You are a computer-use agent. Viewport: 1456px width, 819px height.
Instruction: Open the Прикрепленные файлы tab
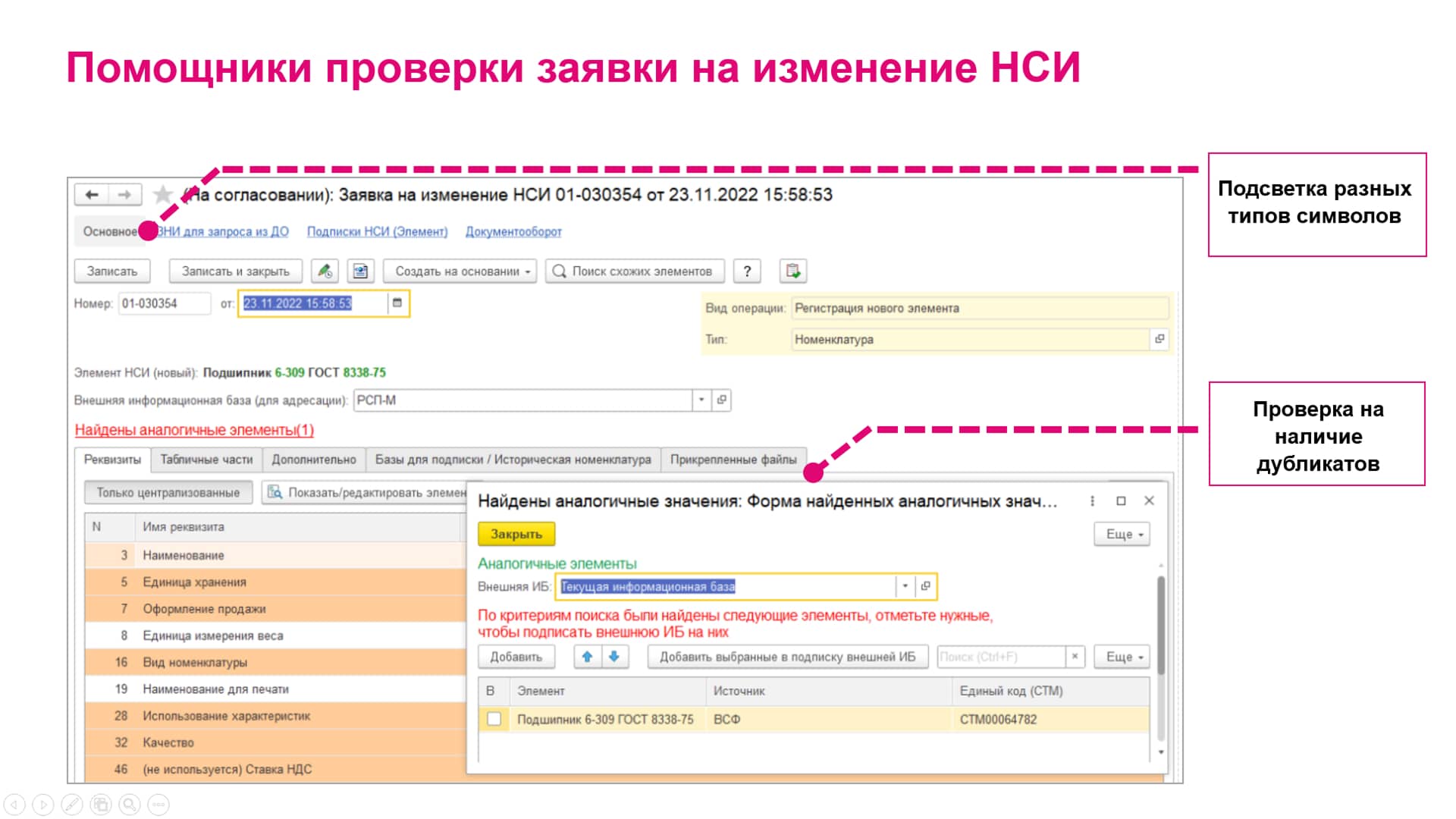point(733,460)
